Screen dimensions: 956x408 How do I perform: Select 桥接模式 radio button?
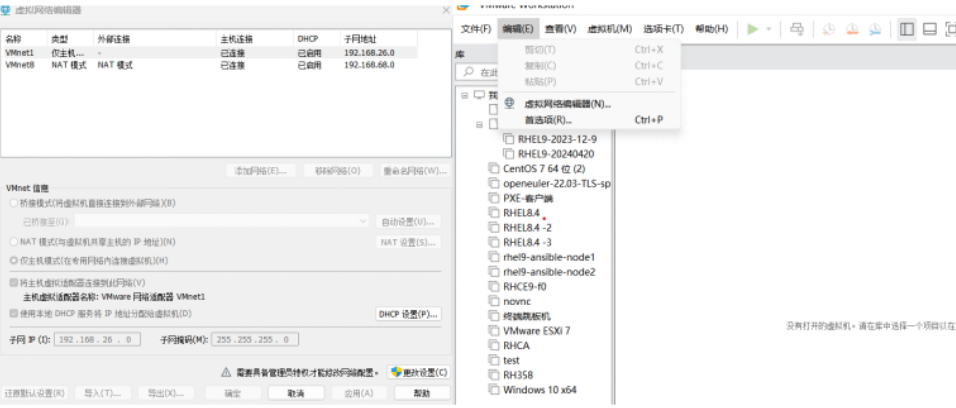(14, 203)
